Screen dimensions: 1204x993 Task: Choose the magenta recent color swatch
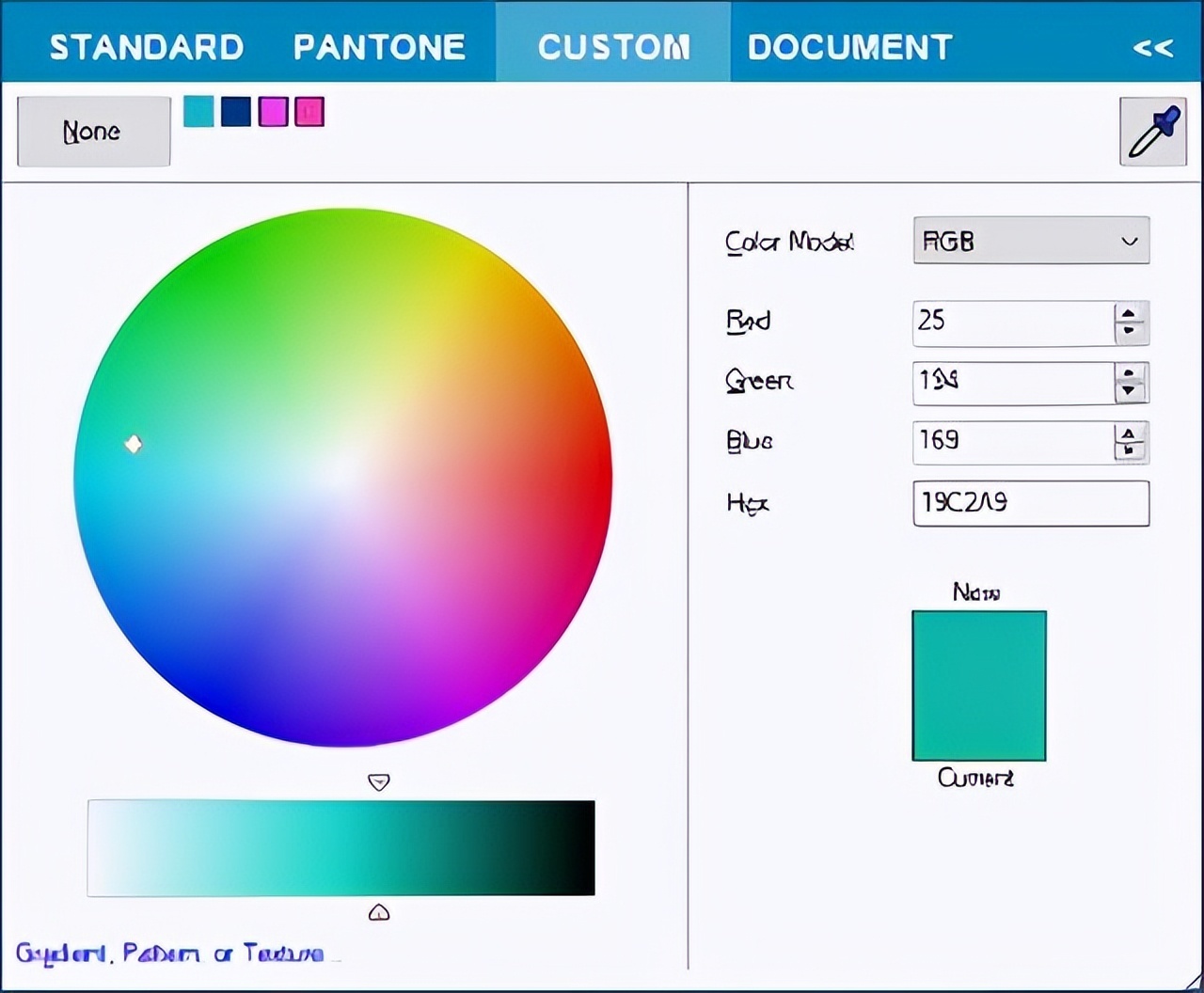(274, 112)
